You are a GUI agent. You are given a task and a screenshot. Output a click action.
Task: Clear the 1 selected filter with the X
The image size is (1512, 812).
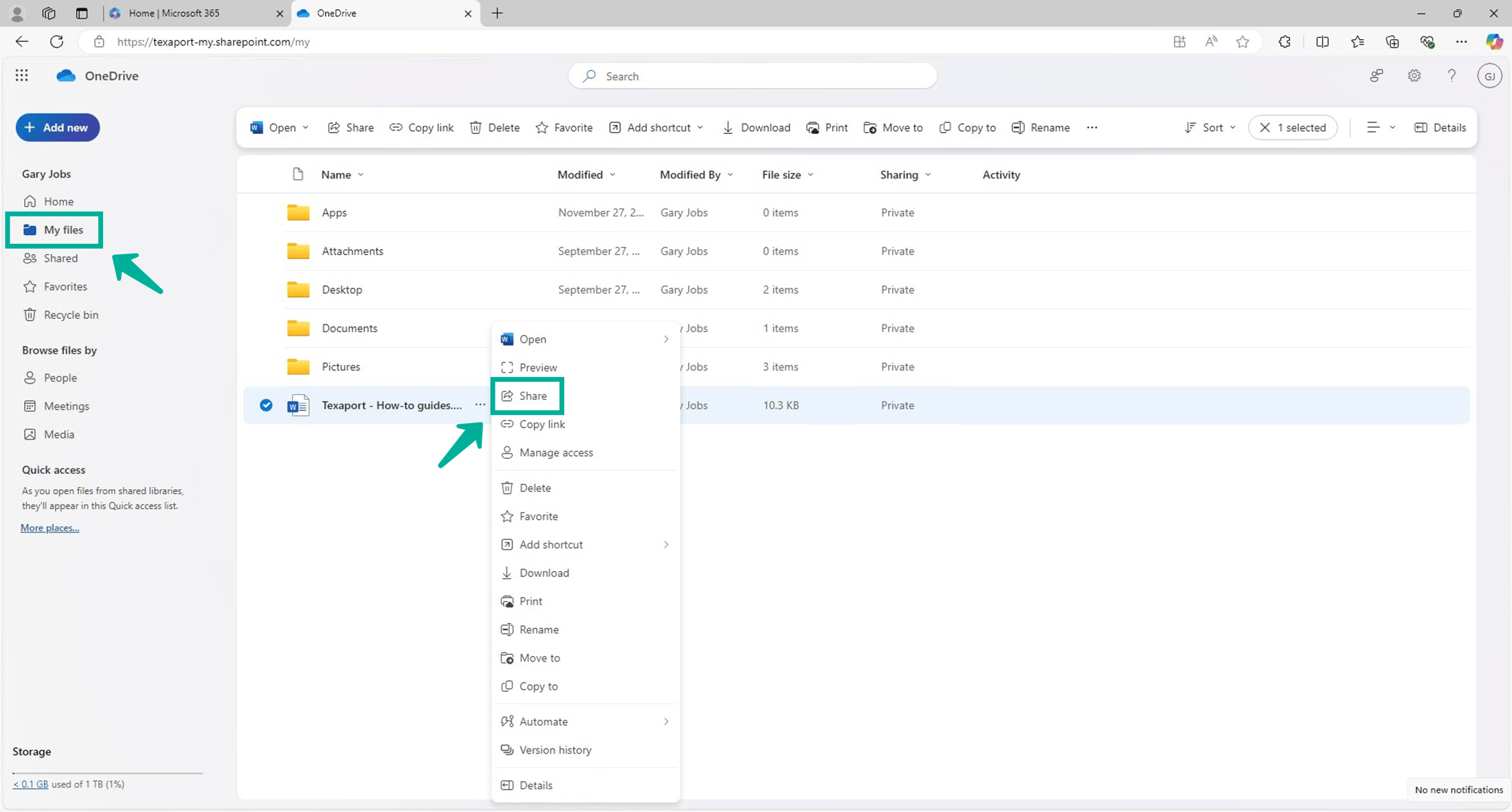point(1265,127)
